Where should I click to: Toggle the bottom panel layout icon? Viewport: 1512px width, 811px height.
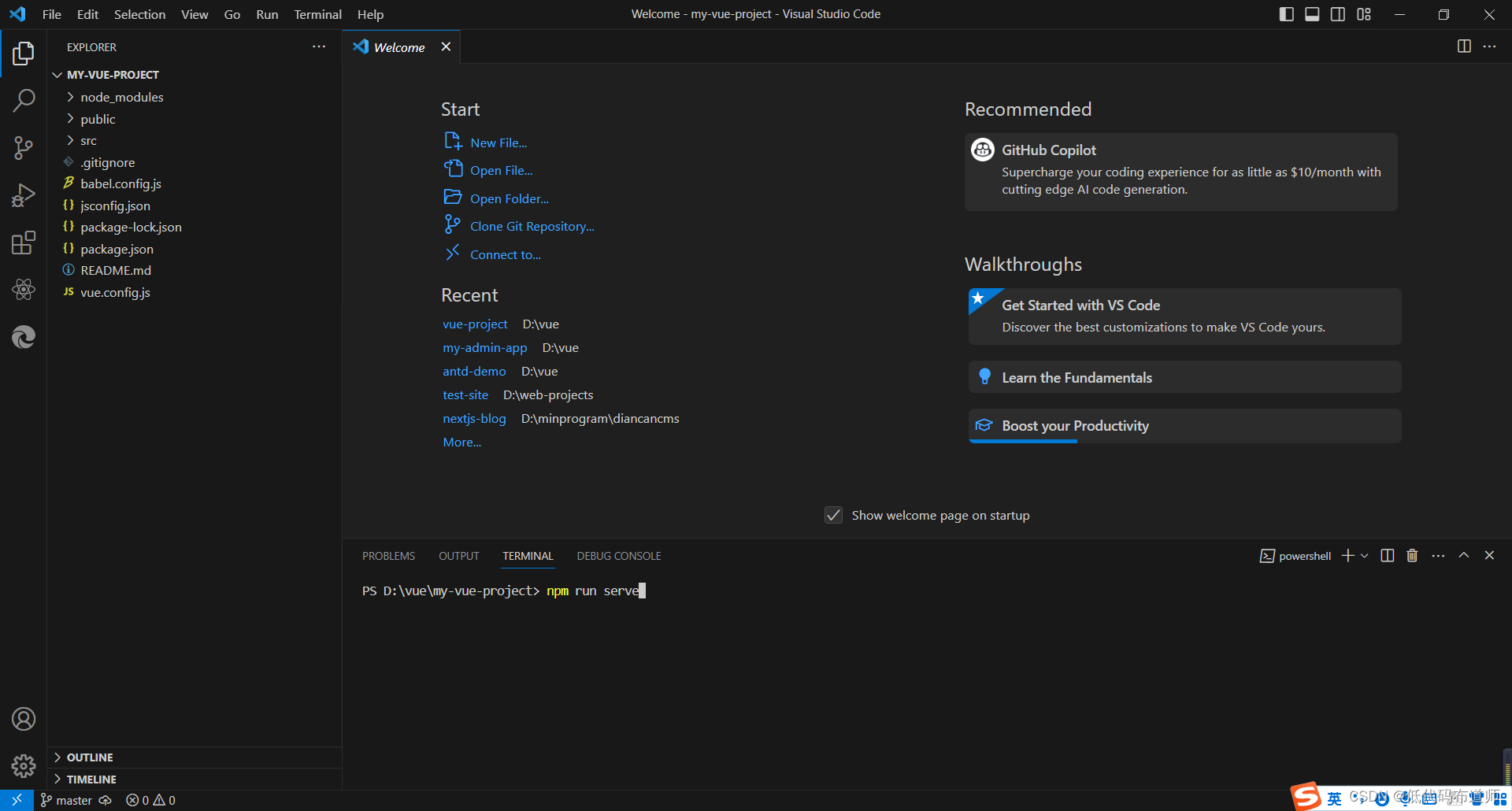coord(1312,14)
